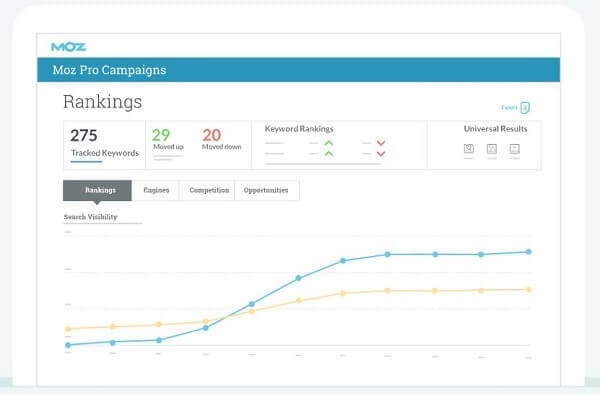
Task: Click the lower green up arrow in Keyword Rankings
Action: tap(329, 153)
